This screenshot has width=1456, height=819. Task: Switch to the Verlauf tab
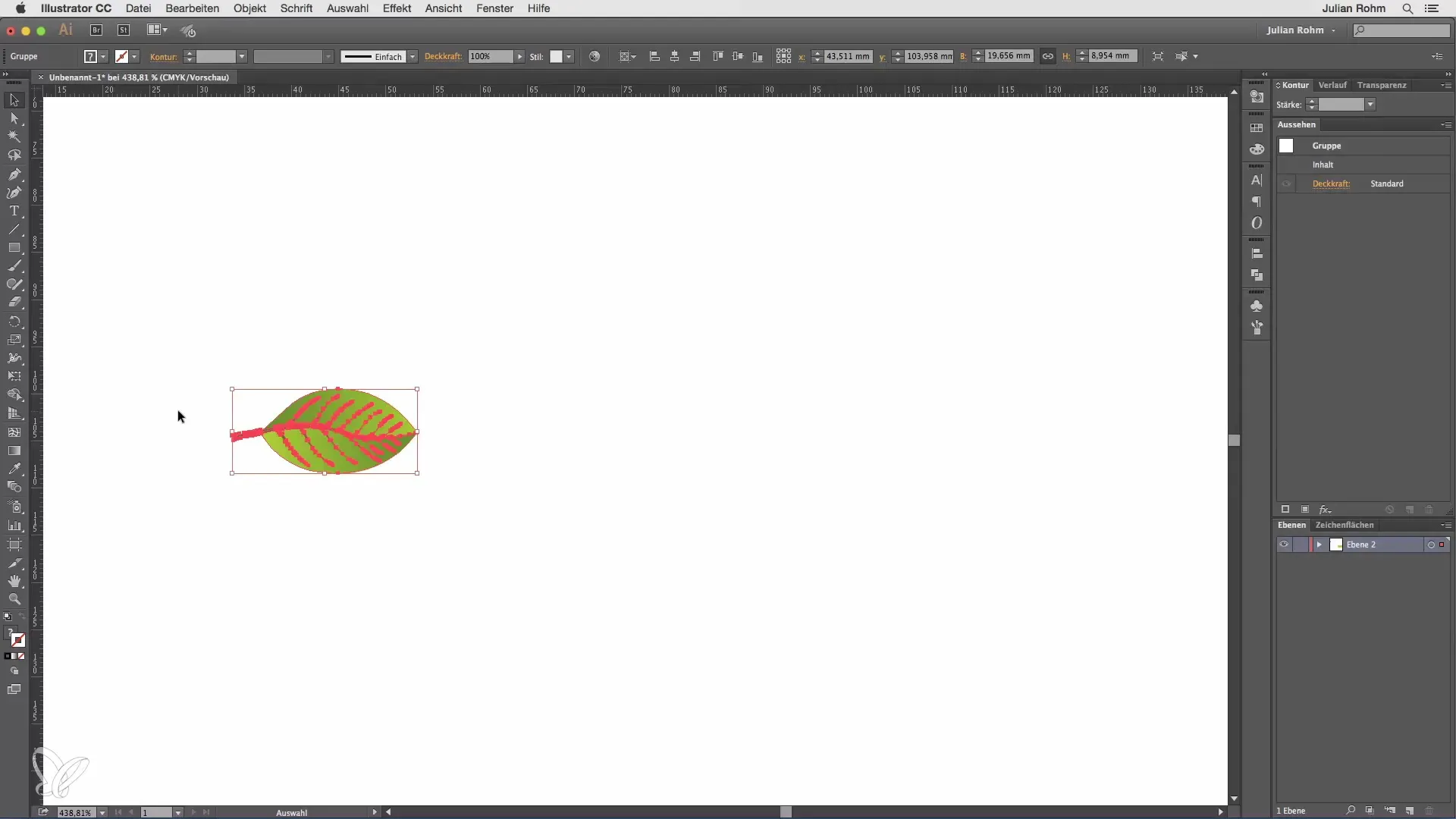pos(1332,85)
